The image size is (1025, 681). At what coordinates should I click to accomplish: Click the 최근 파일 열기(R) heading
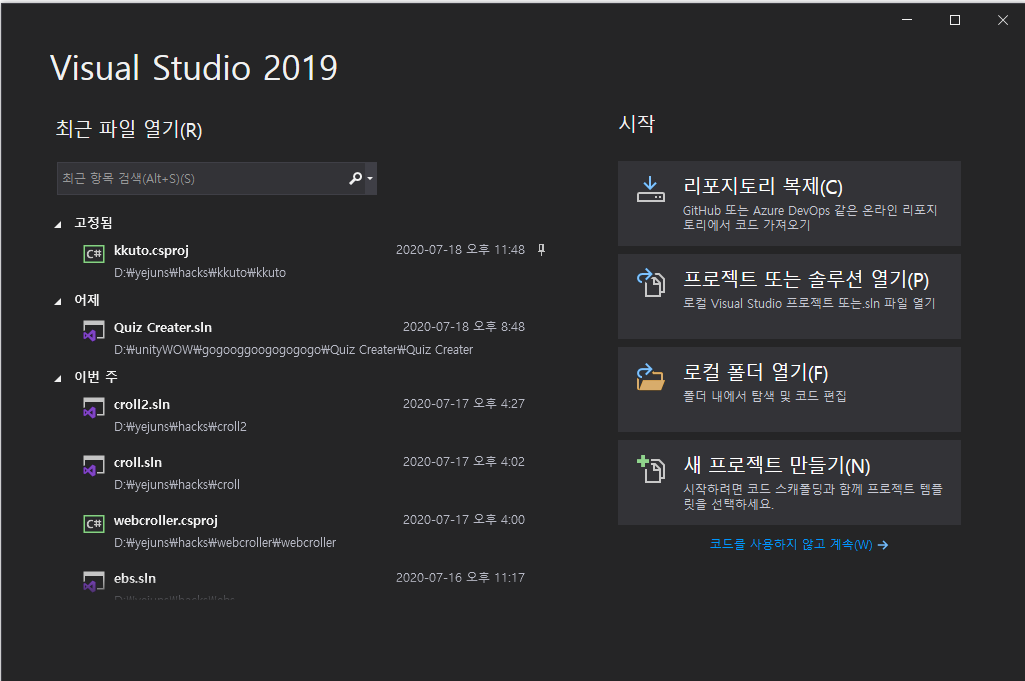[x=129, y=129]
